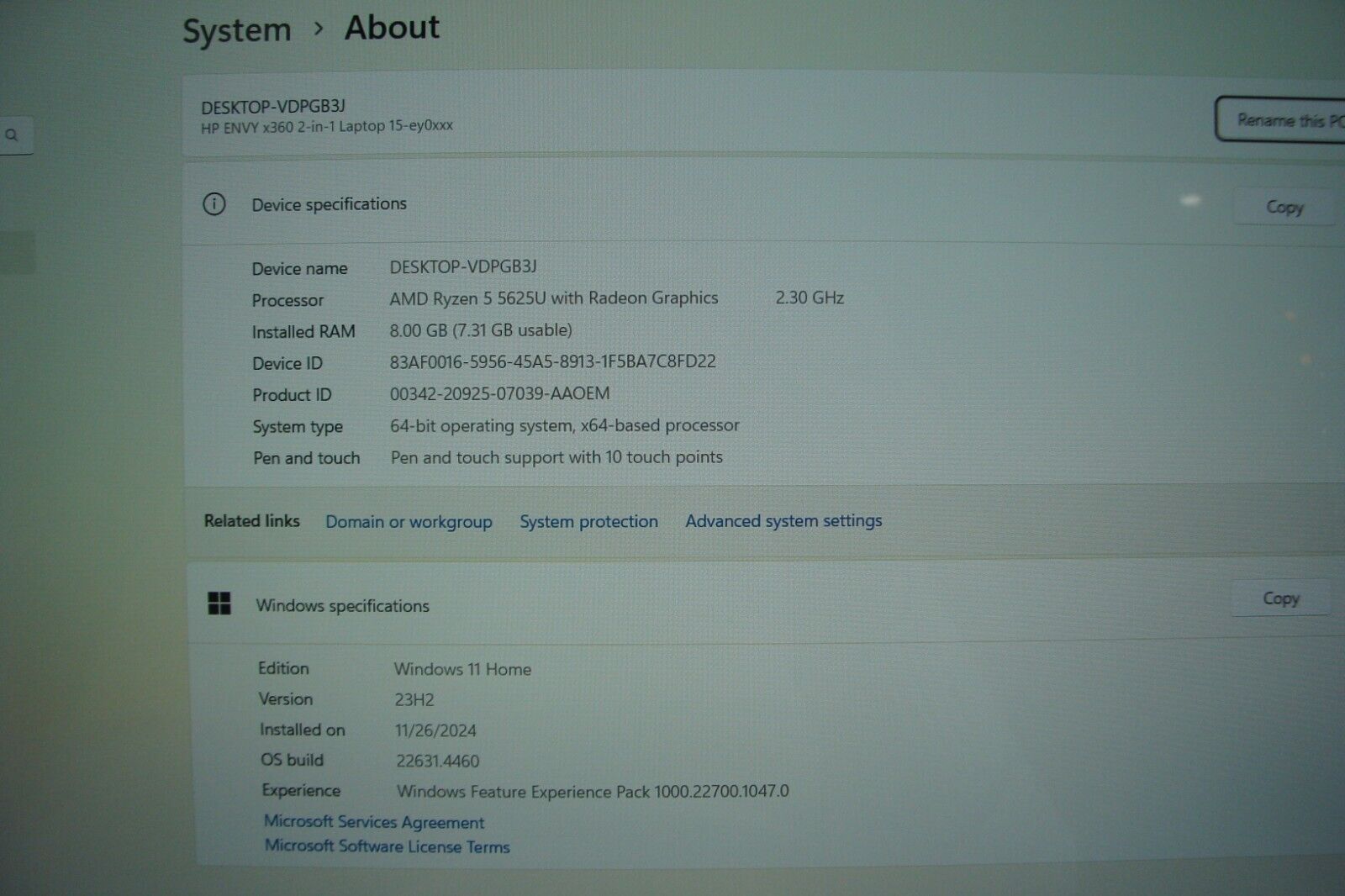This screenshot has height=896, width=1345.
Task: Select the Device name label
Action: pos(299,268)
